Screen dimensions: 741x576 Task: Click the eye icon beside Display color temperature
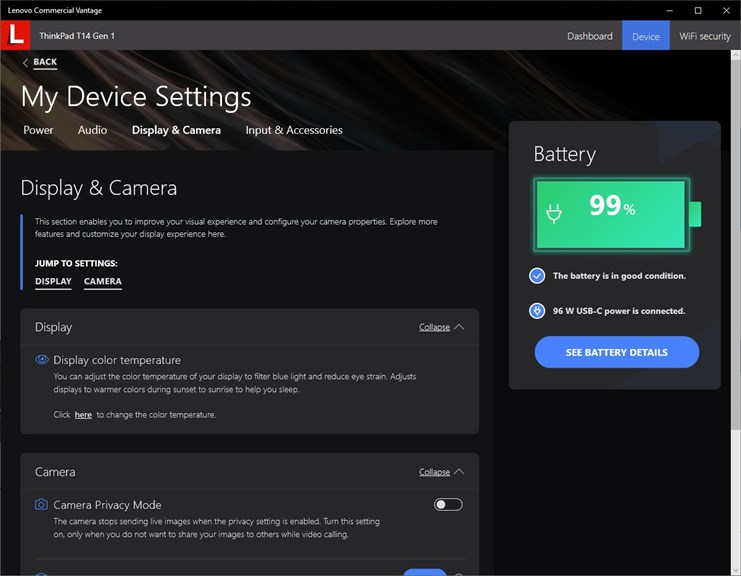[42, 360]
